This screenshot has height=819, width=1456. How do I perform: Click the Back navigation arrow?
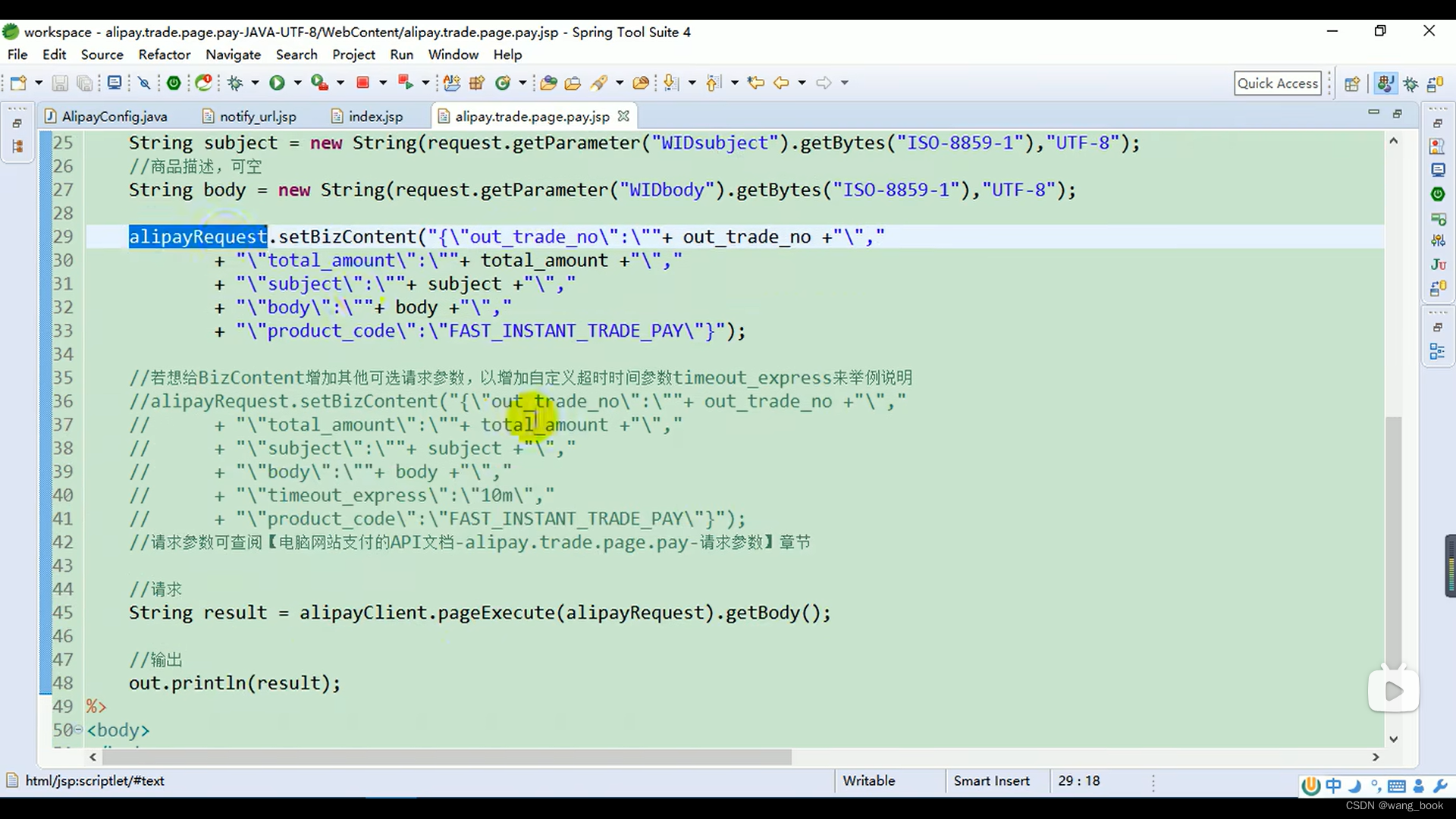(781, 83)
